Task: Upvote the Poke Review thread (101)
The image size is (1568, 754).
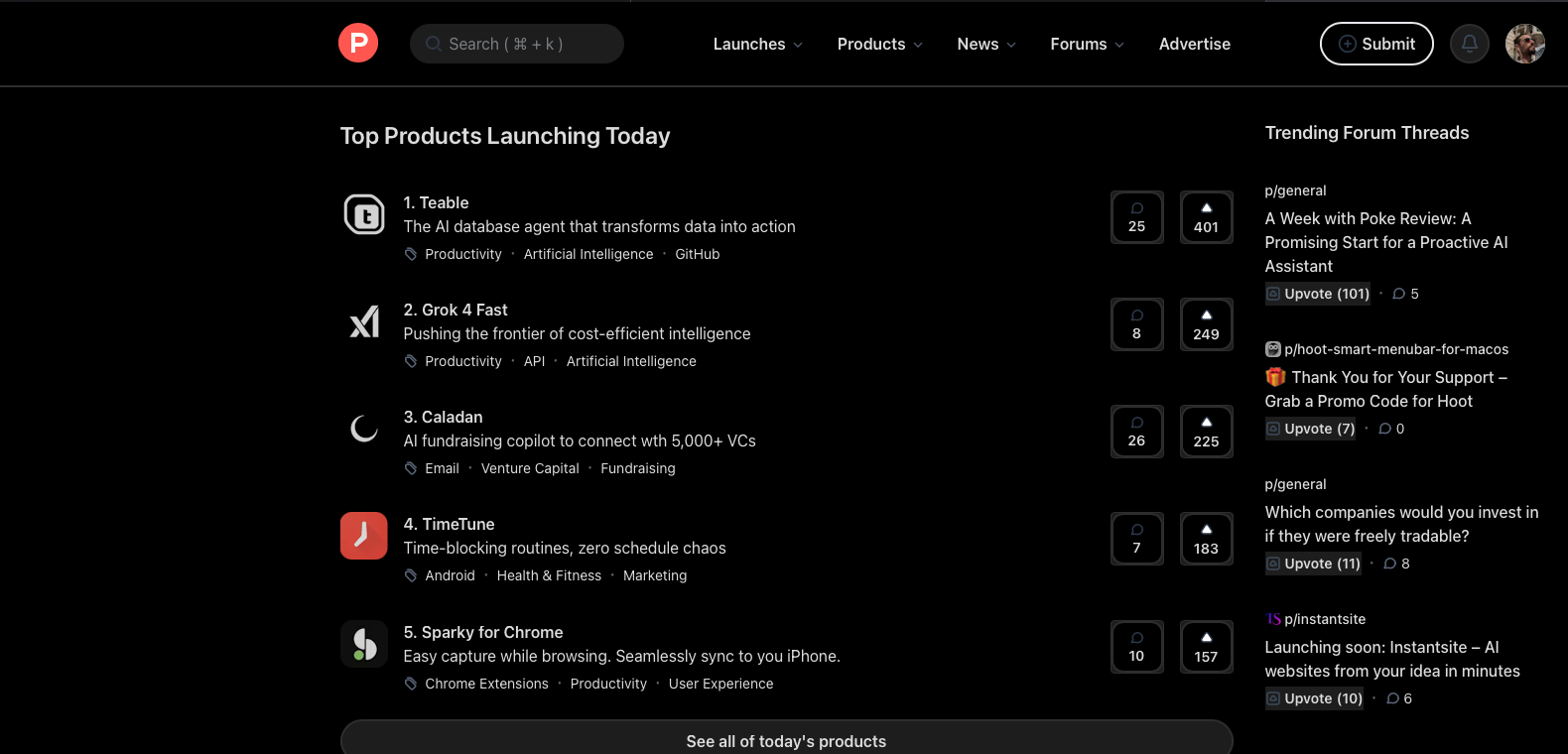Action: tap(1319, 294)
